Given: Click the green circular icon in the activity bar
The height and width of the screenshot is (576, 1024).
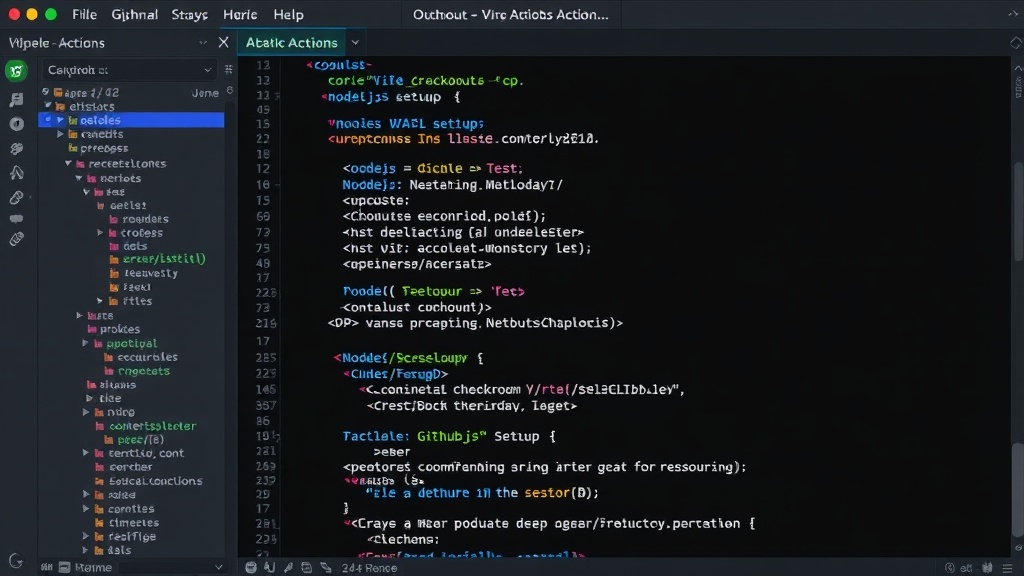Looking at the screenshot, I should coord(16,71).
